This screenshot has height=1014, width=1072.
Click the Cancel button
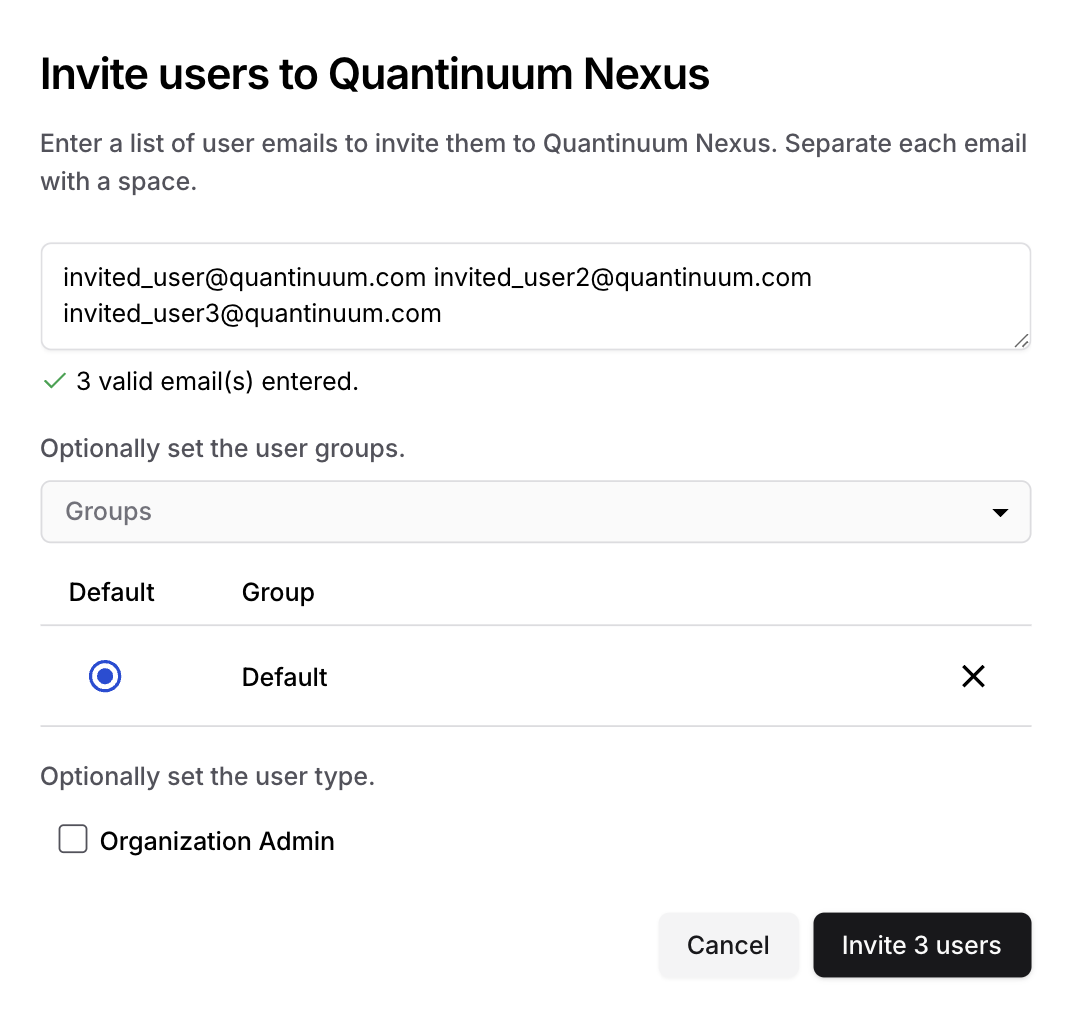click(728, 945)
